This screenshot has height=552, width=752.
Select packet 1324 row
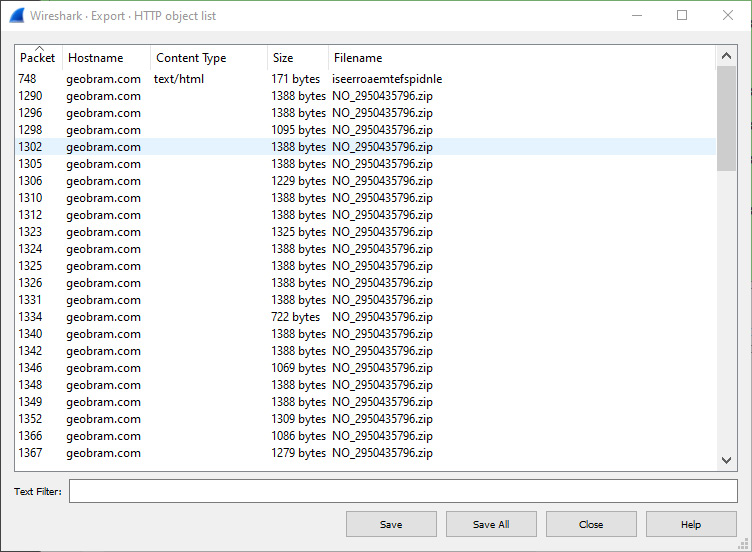[365, 249]
